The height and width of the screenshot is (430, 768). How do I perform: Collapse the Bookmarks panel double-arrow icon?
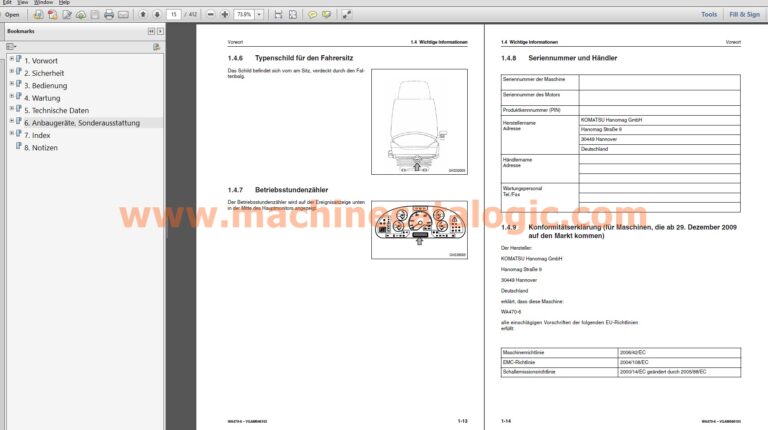(x=151, y=31)
